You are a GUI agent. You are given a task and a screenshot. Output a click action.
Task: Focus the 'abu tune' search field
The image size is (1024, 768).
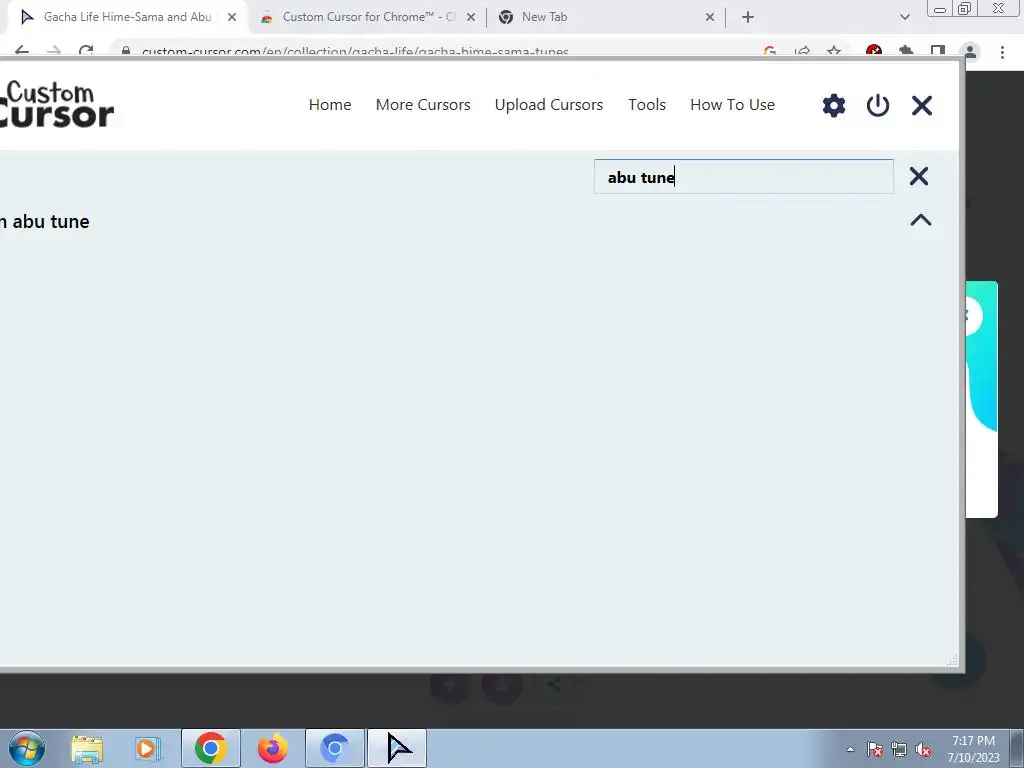743,176
